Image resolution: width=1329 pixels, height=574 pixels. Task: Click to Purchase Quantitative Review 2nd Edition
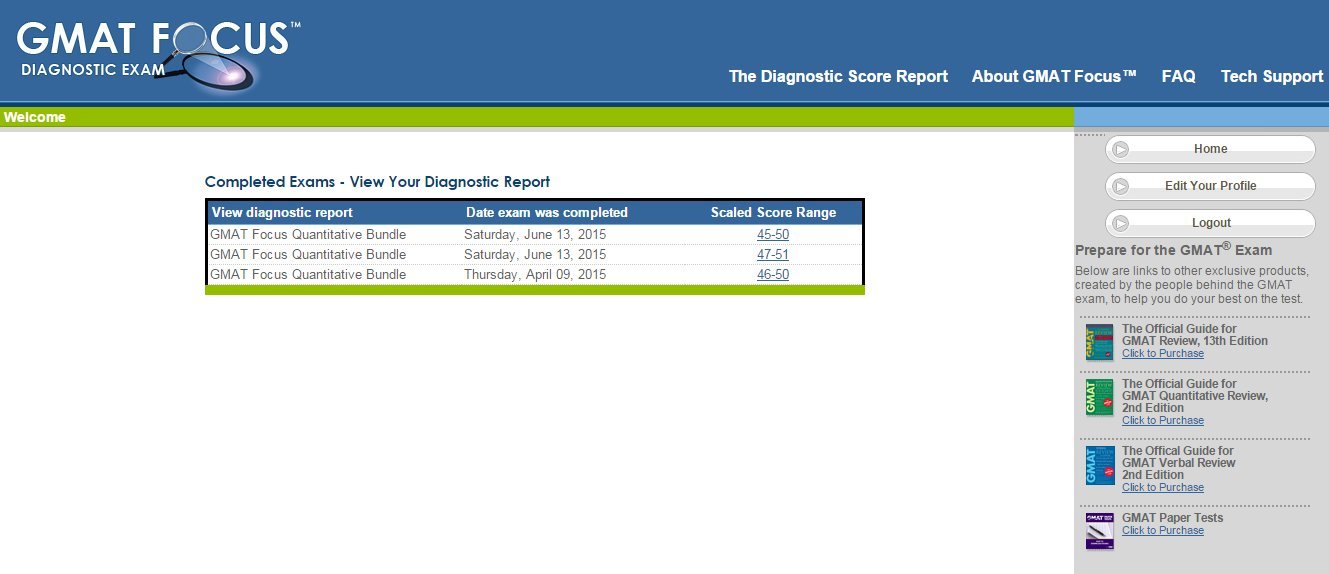(x=1163, y=420)
